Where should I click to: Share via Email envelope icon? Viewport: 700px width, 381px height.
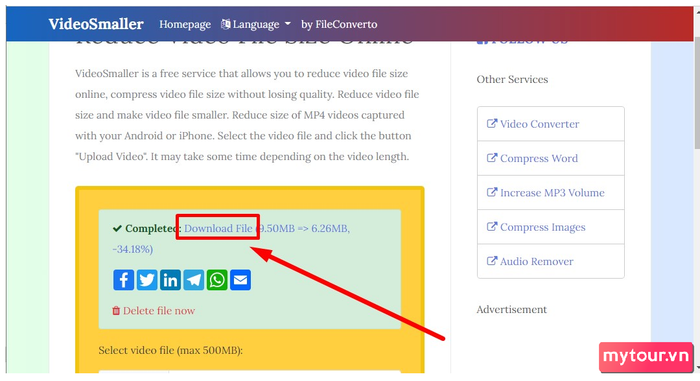pos(240,280)
